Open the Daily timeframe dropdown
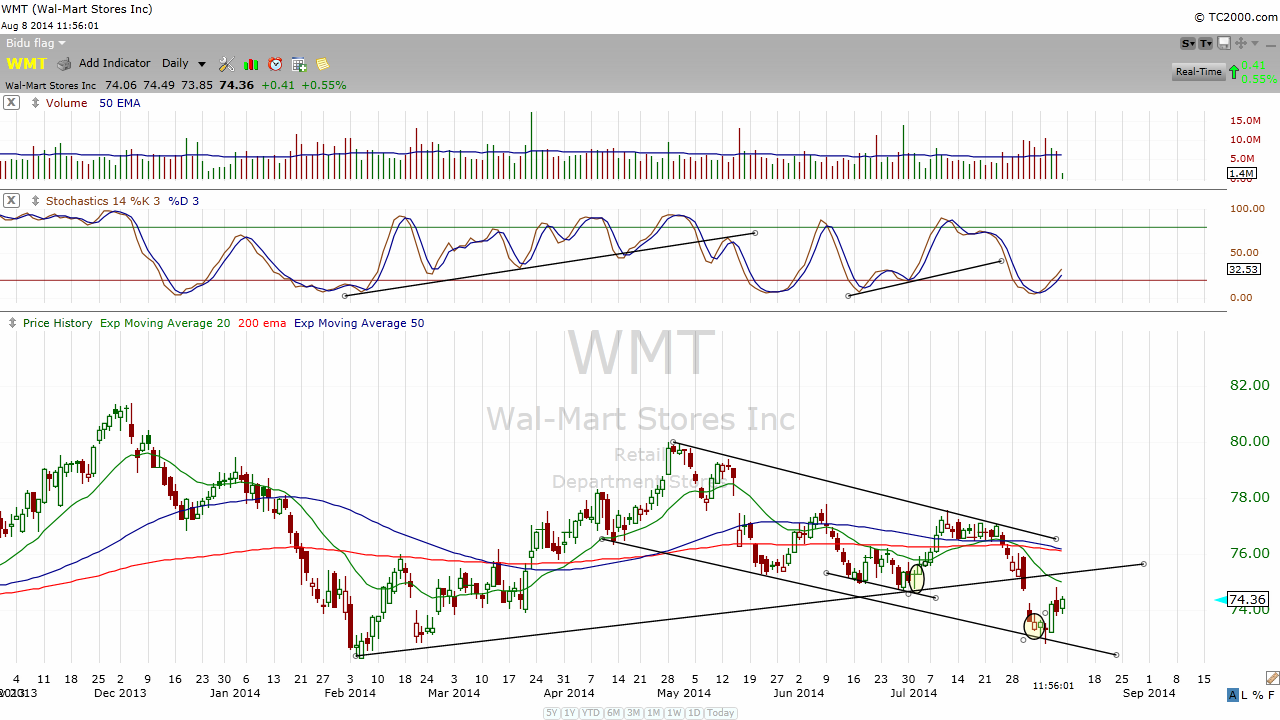Image resolution: width=1280 pixels, height=720 pixels. (184, 64)
